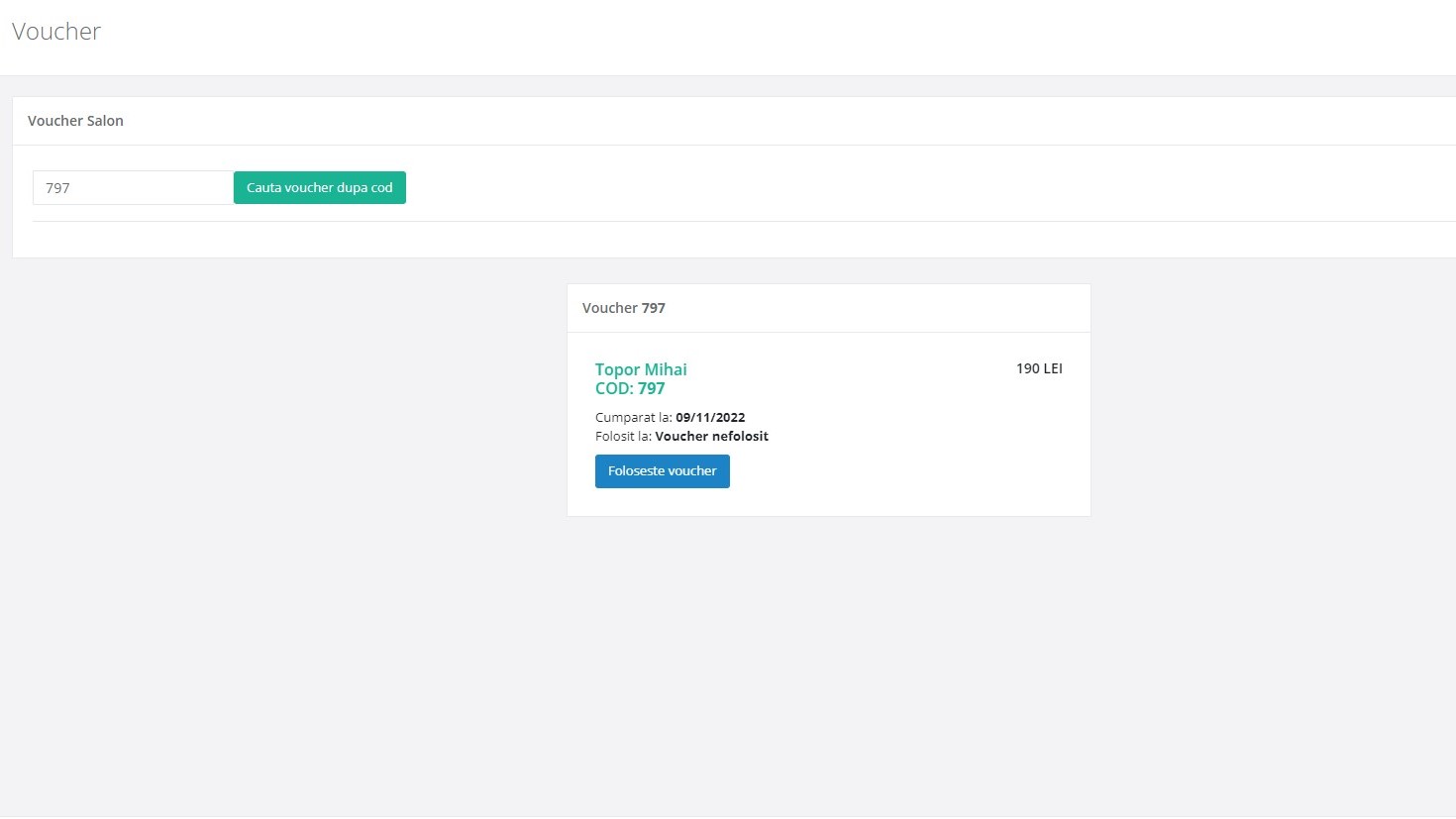Click the 'Cauta voucher dupa cod' button
This screenshot has height=819, width=1456.
click(x=320, y=188)
